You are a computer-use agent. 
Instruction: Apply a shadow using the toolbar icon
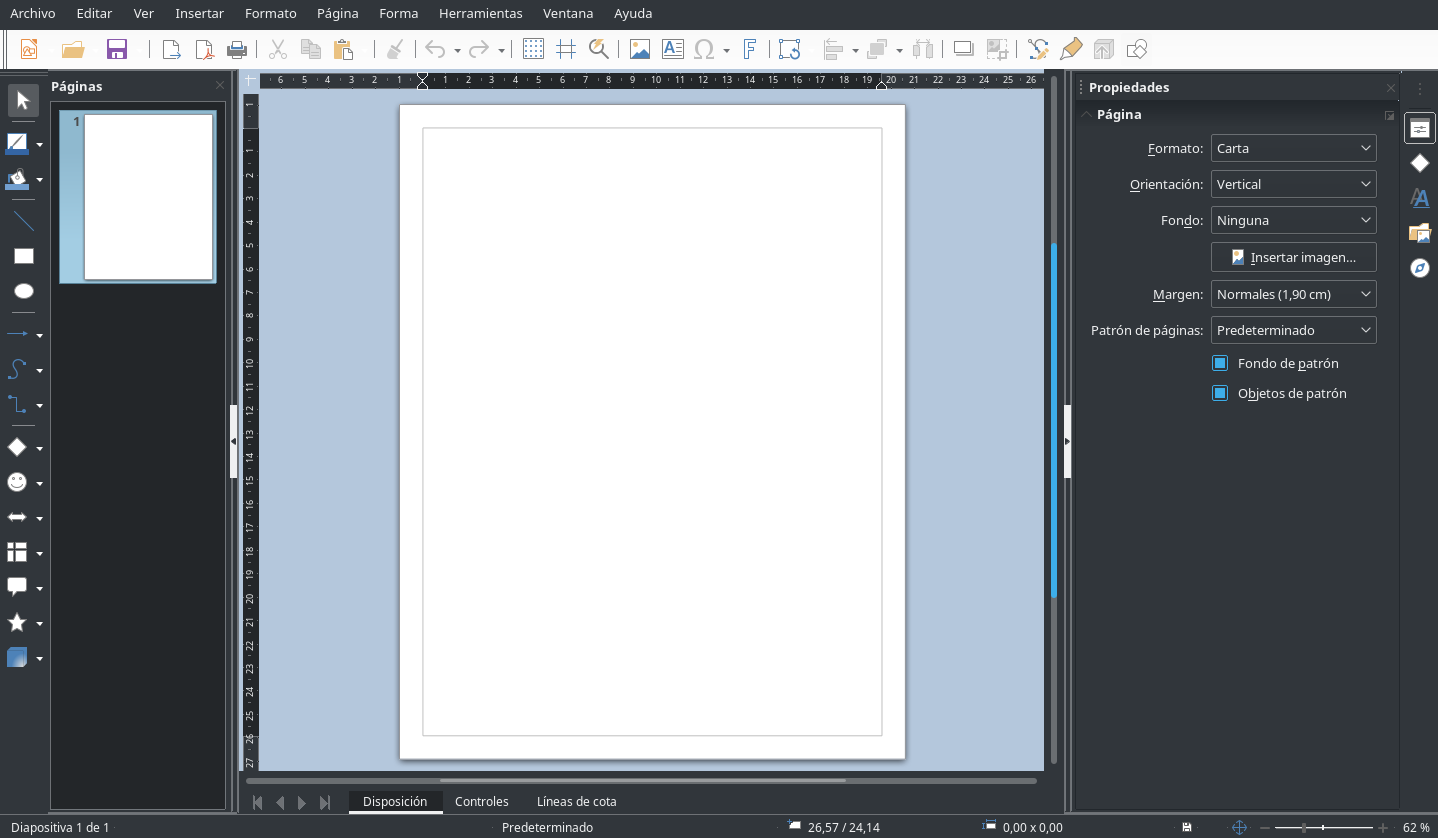[x=962, y=48]
